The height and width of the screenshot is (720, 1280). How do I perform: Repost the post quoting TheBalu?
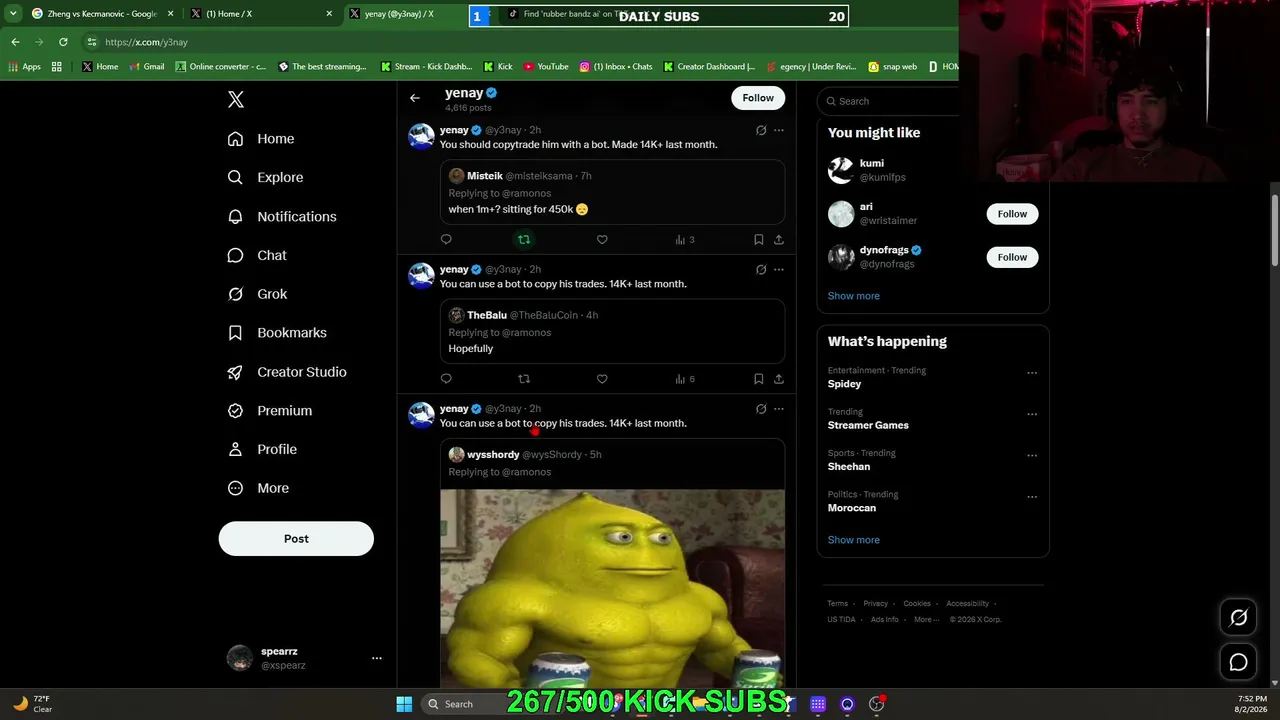pos(524,379)
